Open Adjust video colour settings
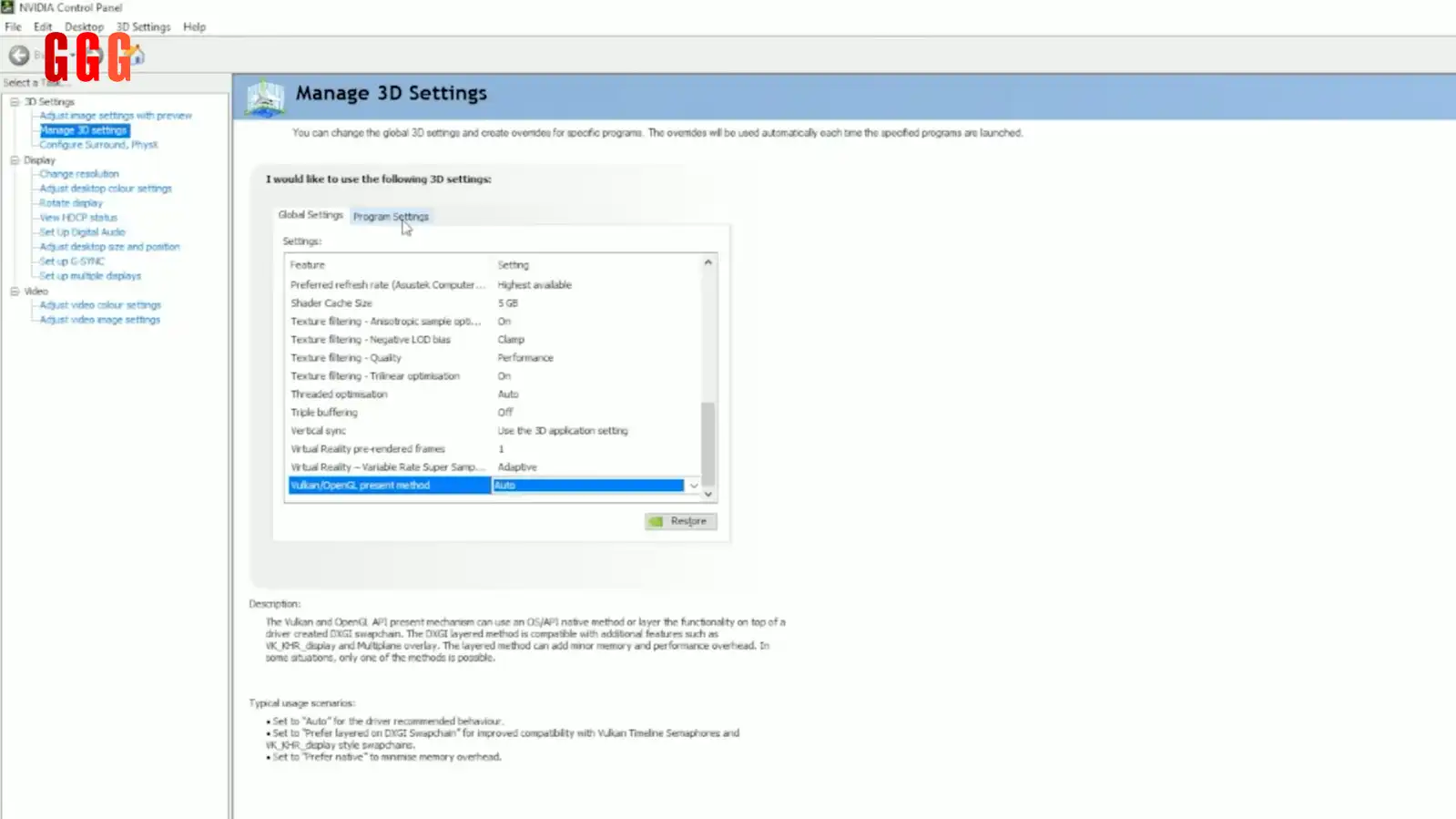1456x819 pixels. click(x=100, y=305)
